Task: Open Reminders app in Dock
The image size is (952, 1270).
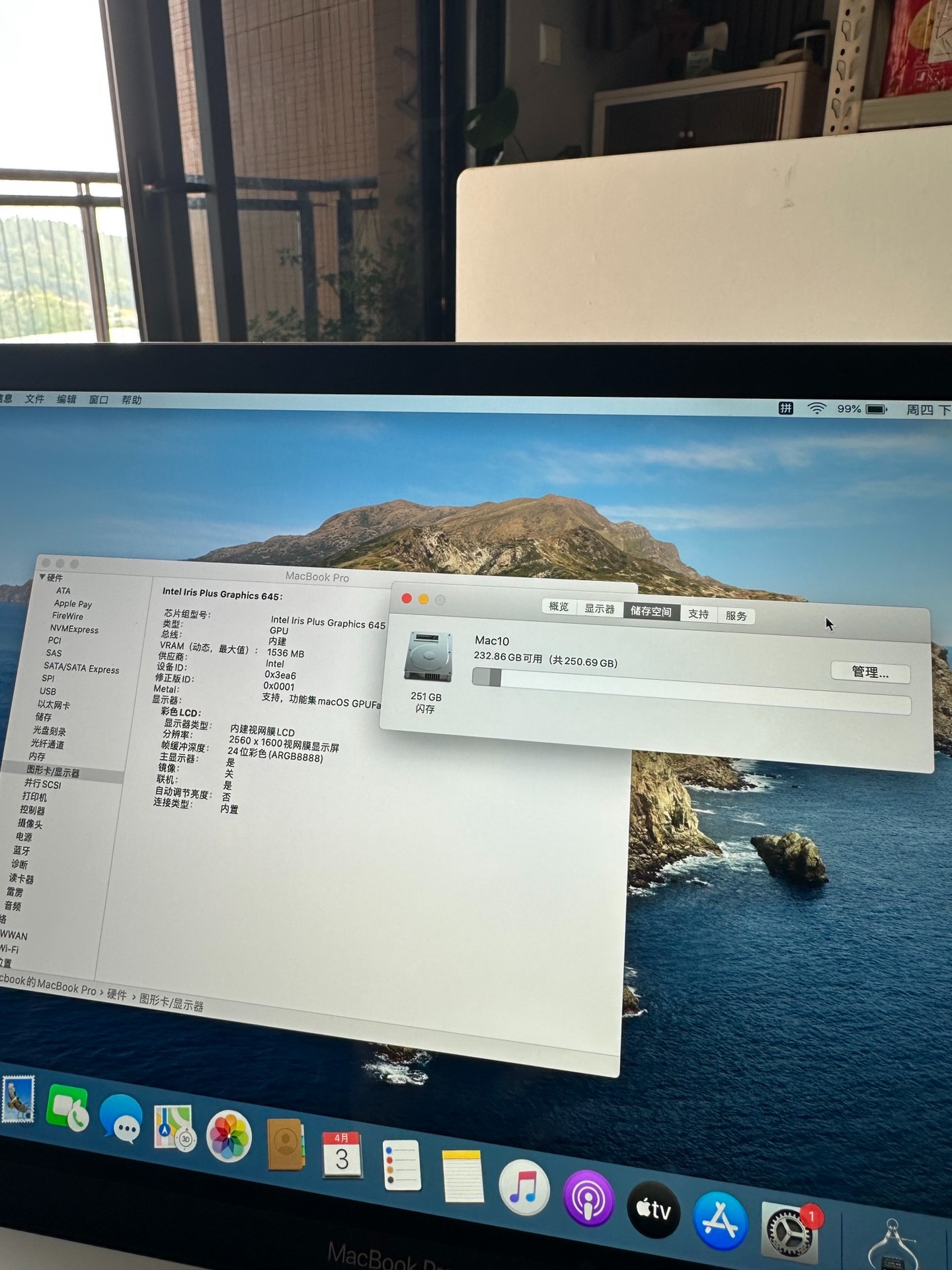Action: (401, 1165)
